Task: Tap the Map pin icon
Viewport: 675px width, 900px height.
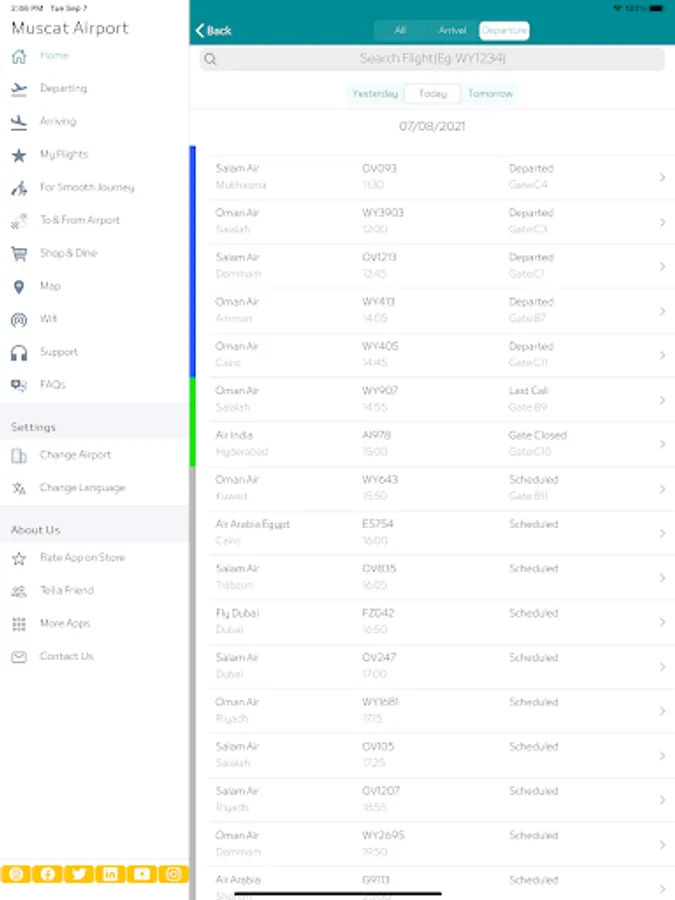Action: click(19, 287)
